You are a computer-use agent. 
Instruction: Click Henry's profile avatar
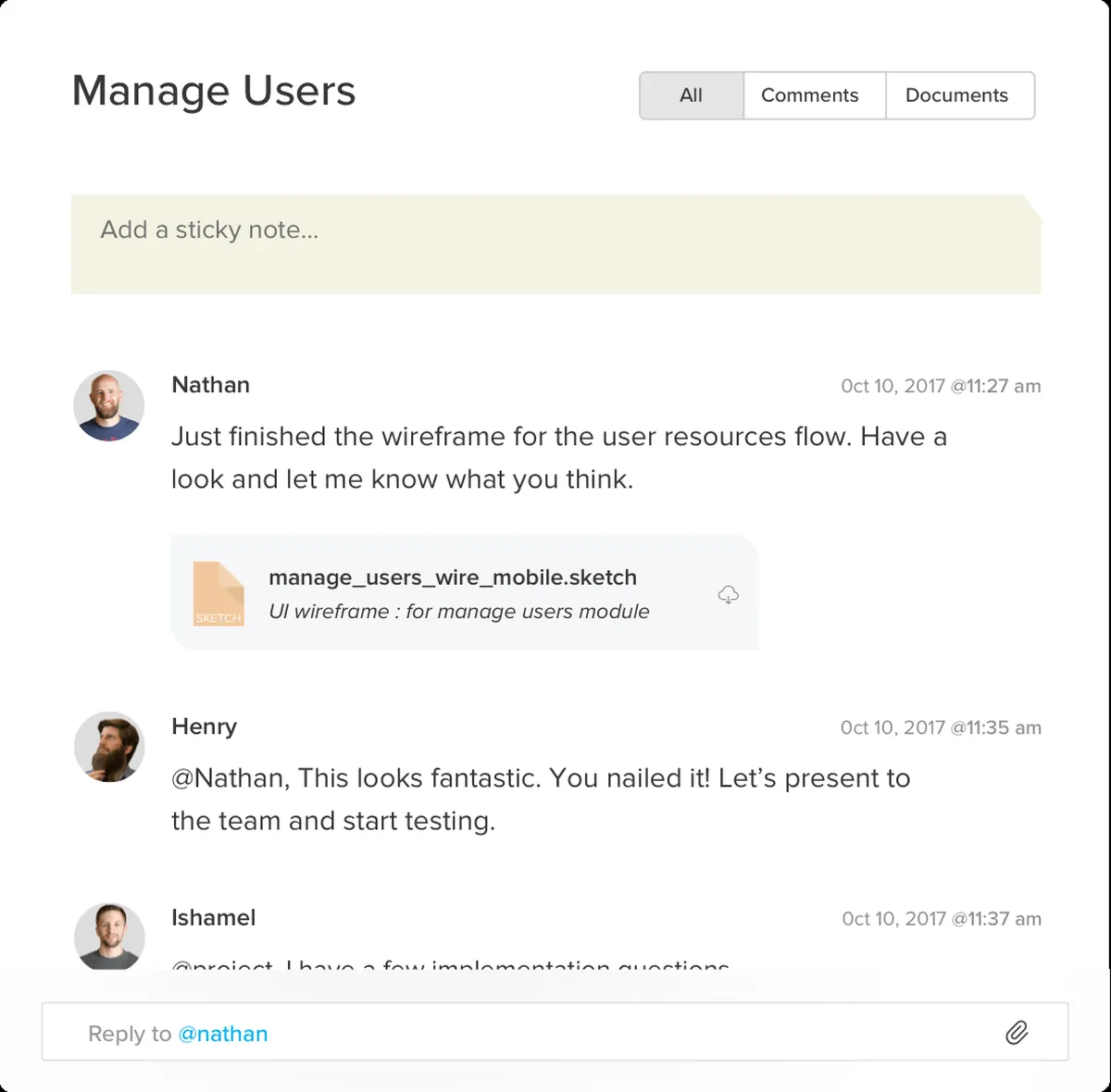(x=109, y=747)
